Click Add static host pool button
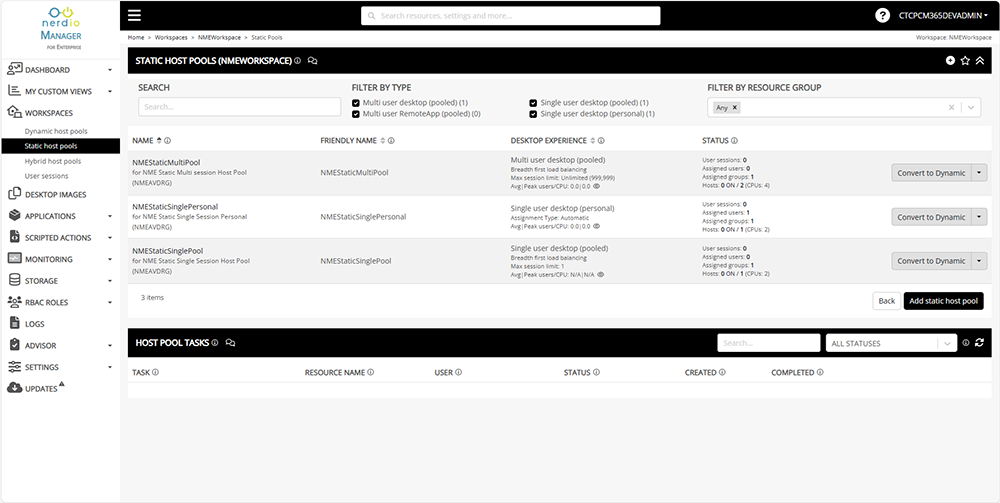Image resolution: width=1000 pixels, height=503 pixels. pyautogui.click(x=943, y=301)
